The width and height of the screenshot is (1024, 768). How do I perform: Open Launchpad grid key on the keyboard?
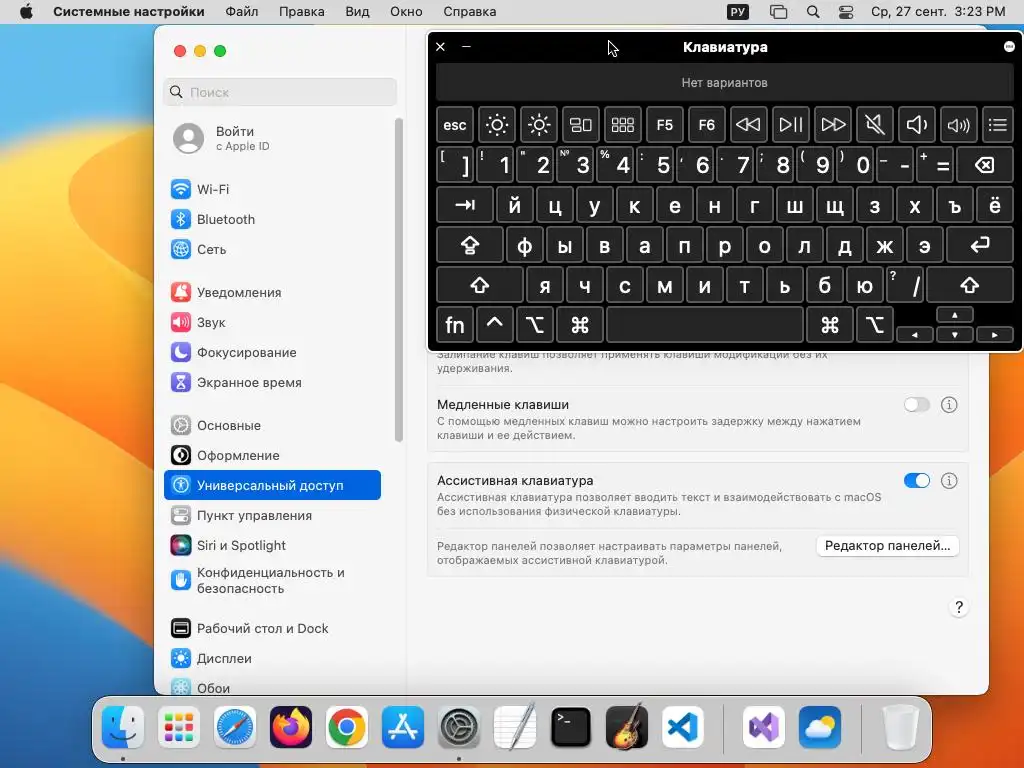click(622, 125)
